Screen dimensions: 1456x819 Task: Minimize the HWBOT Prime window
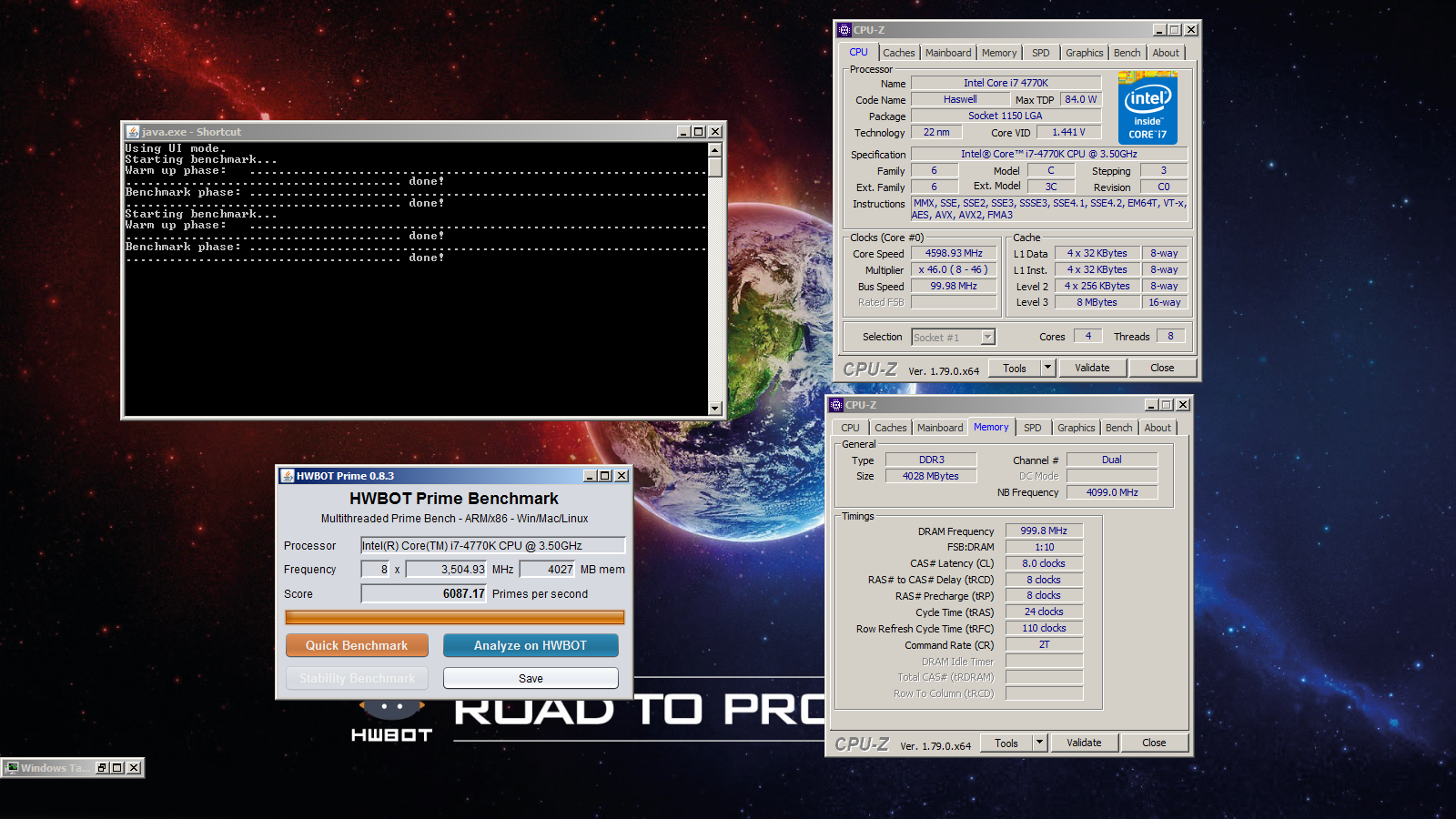[x=590, y=476]
